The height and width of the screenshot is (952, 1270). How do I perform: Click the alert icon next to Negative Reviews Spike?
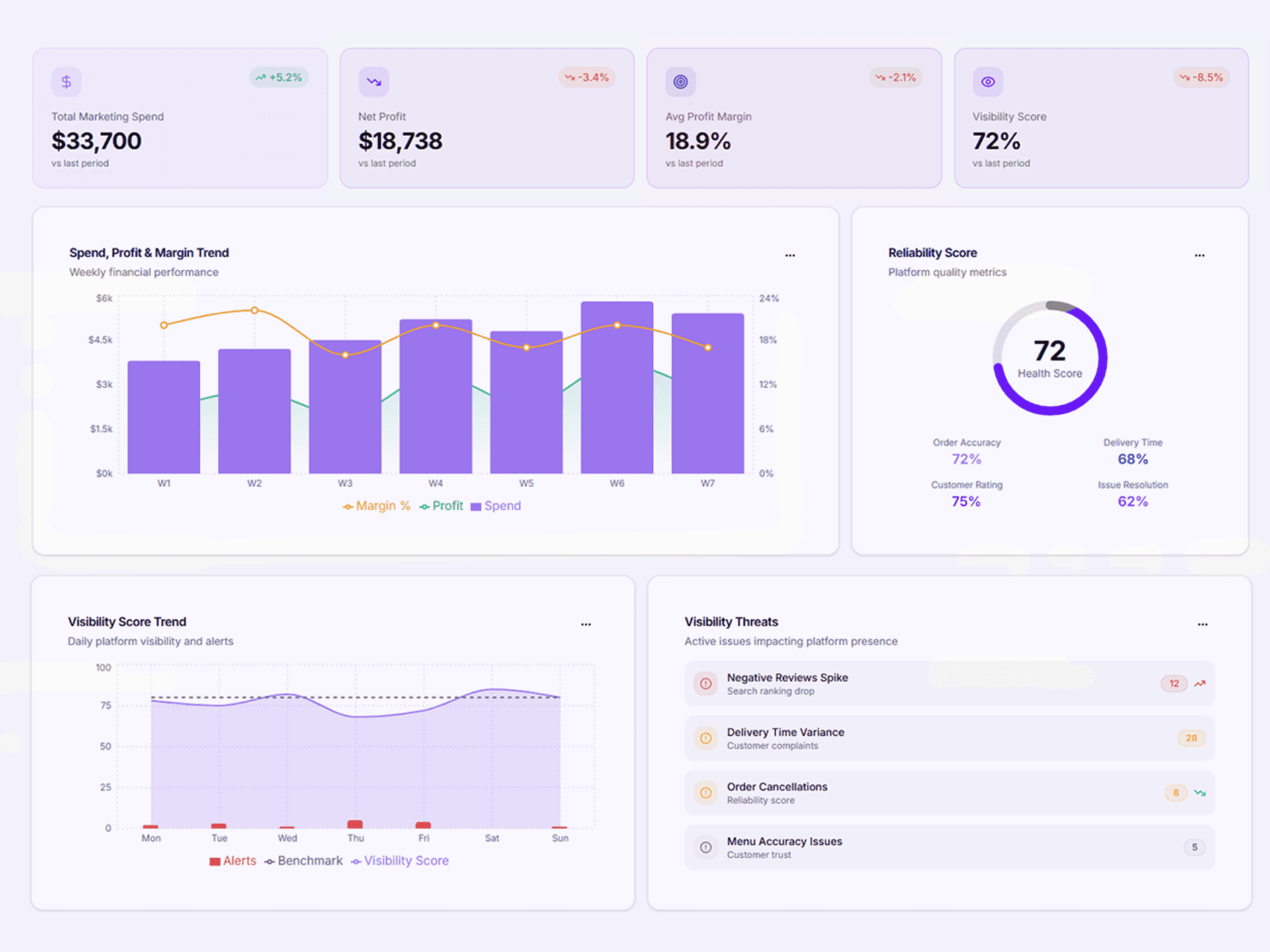point(705,684)
